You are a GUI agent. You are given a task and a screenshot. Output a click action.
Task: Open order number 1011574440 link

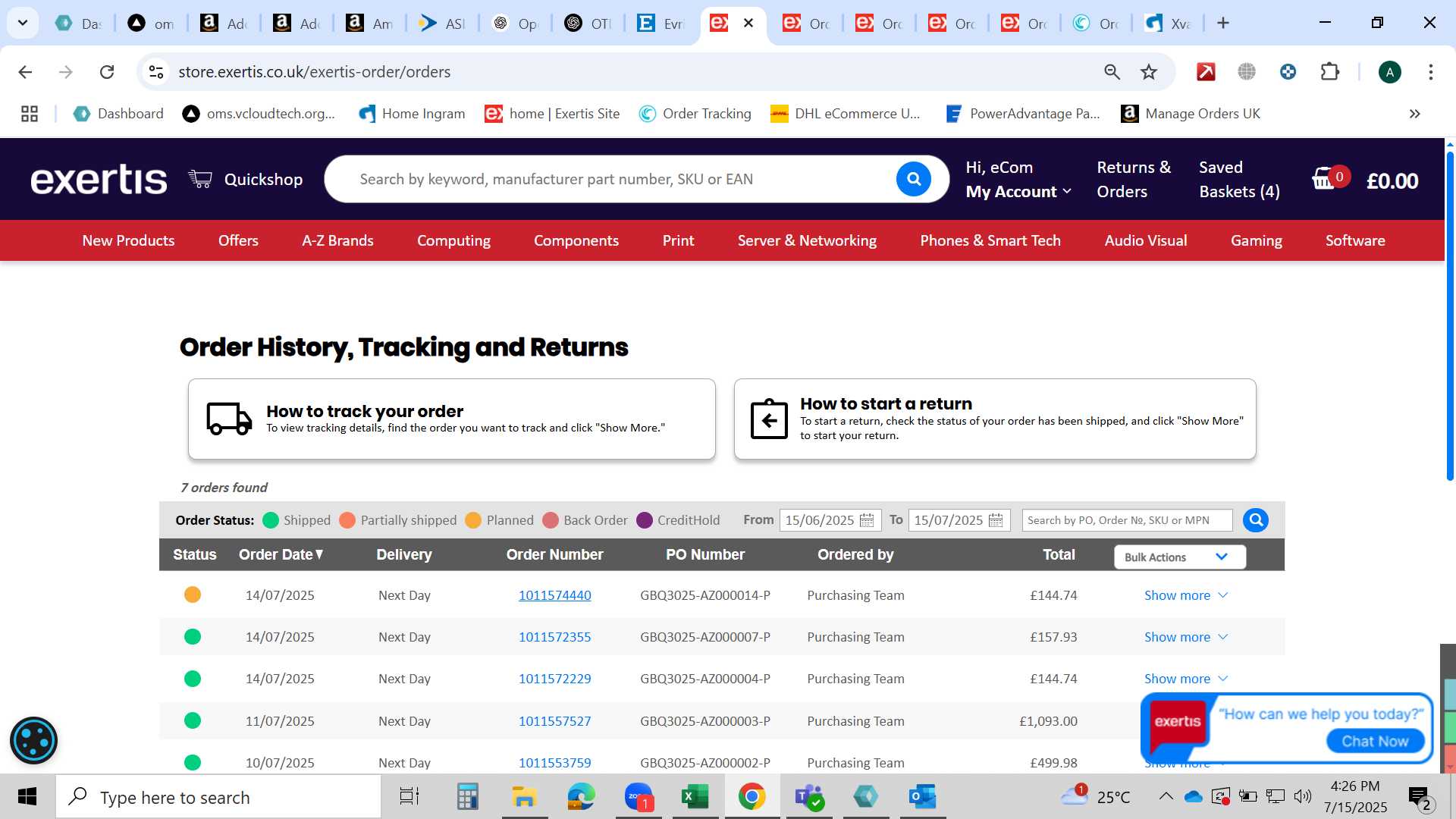[554, 595]
